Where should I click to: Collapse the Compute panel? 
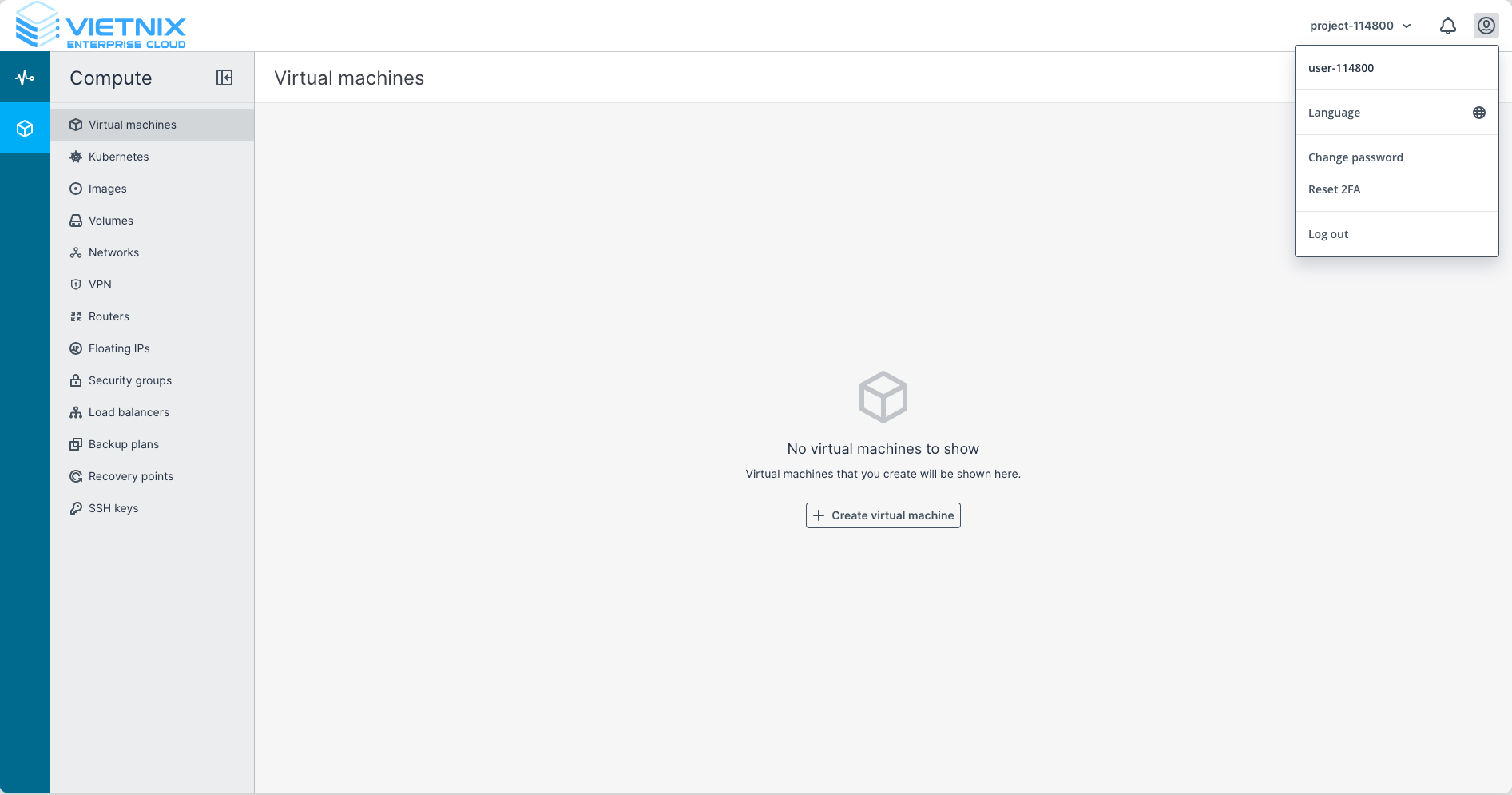(224, 78)
